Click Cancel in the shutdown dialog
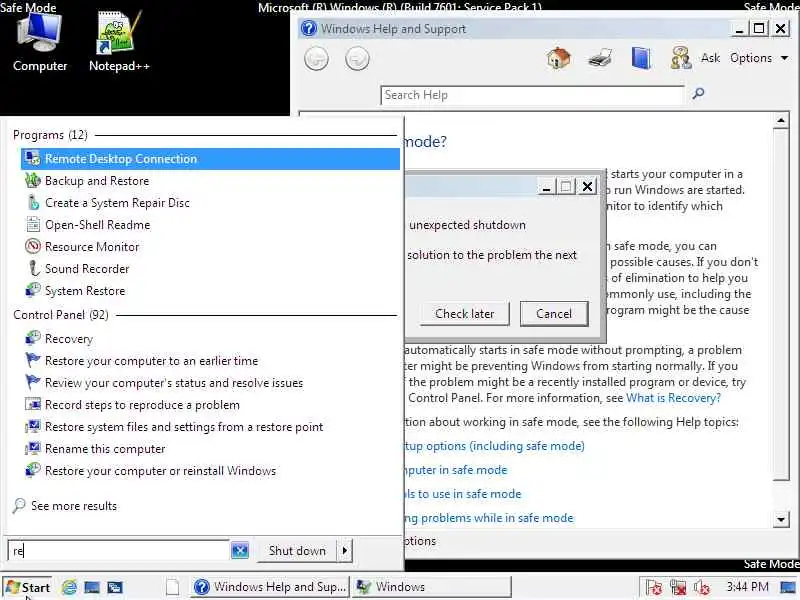 click(x=554, y=313)
